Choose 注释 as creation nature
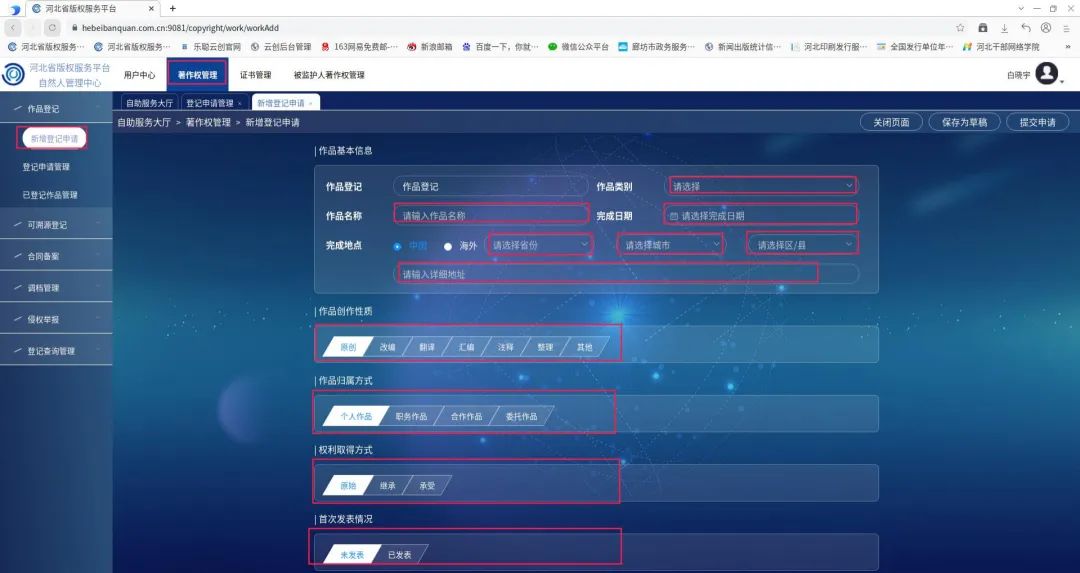Image resolution: width=1080 pixels, height=573 pixels. pyautogui.click(x=506, y=347)
